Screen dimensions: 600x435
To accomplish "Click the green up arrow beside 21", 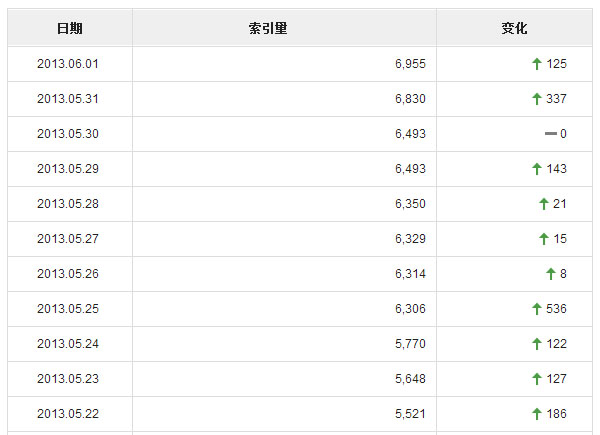I will pyautogui.click(x=544, y=204).
